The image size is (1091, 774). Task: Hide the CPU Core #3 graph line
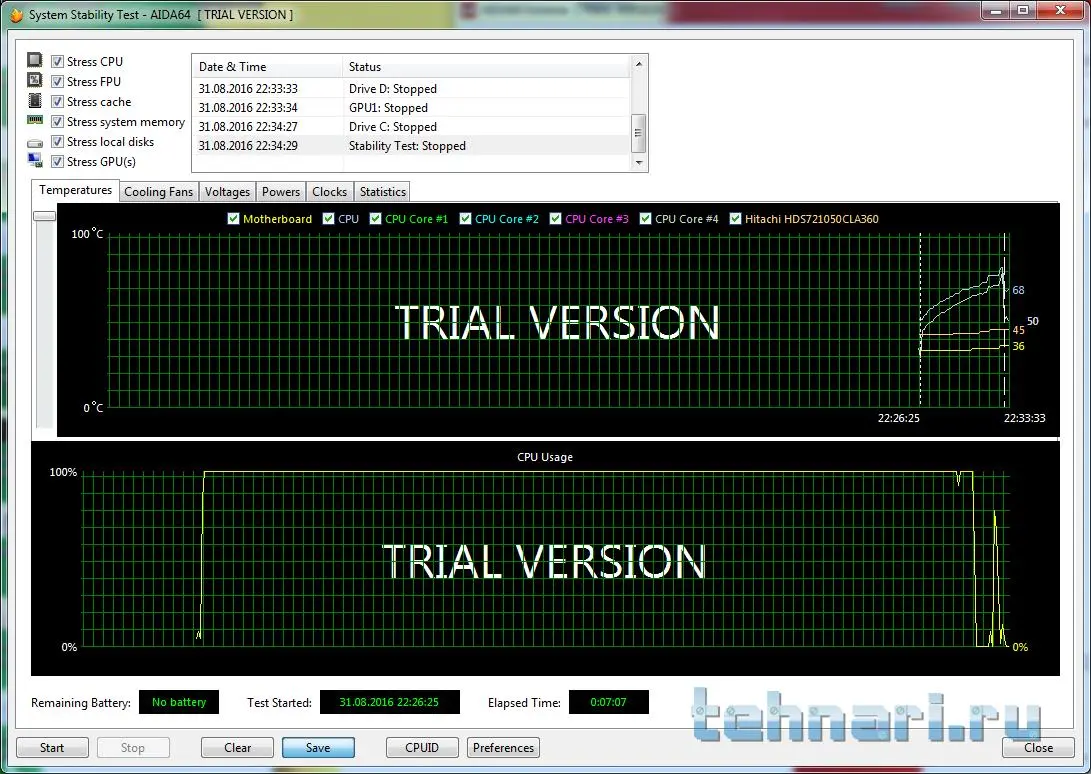pyautogui.click(x=555, y=219)
